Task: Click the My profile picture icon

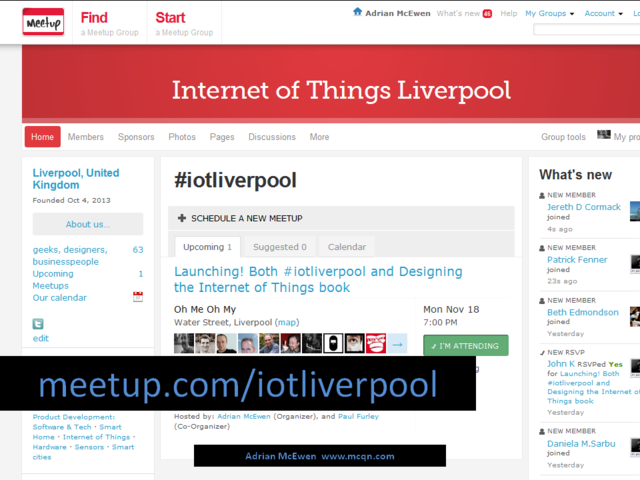Action: (x=604, y=135)
